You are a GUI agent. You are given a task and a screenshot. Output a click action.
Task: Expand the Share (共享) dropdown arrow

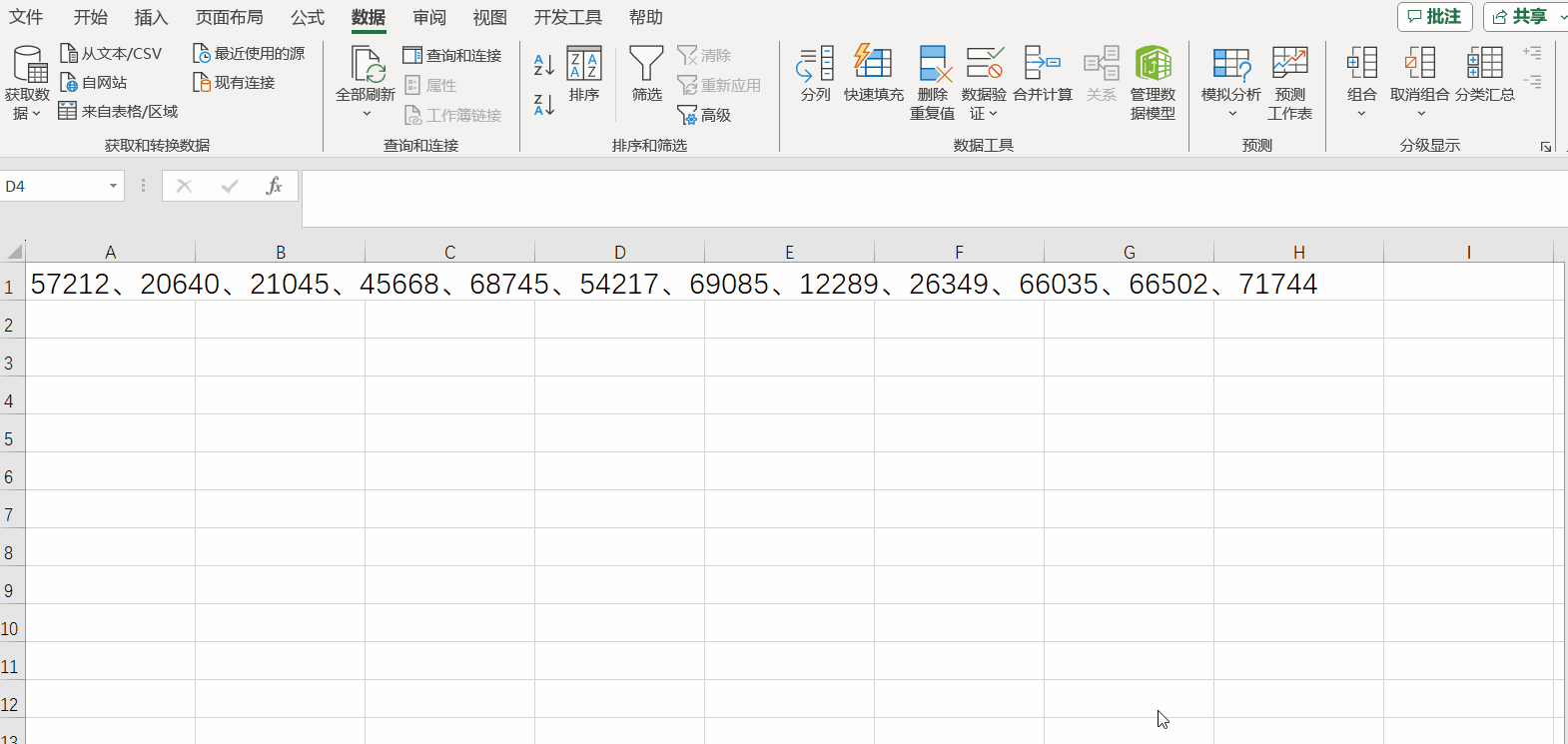pyautogui.click(x=1563, y=17)
